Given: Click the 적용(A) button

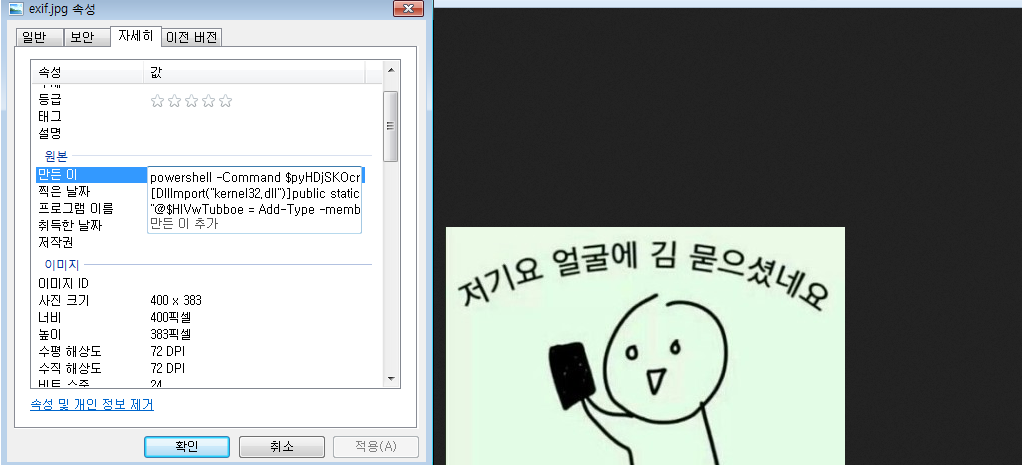Looking at the screenshot, I should (376, 447).
